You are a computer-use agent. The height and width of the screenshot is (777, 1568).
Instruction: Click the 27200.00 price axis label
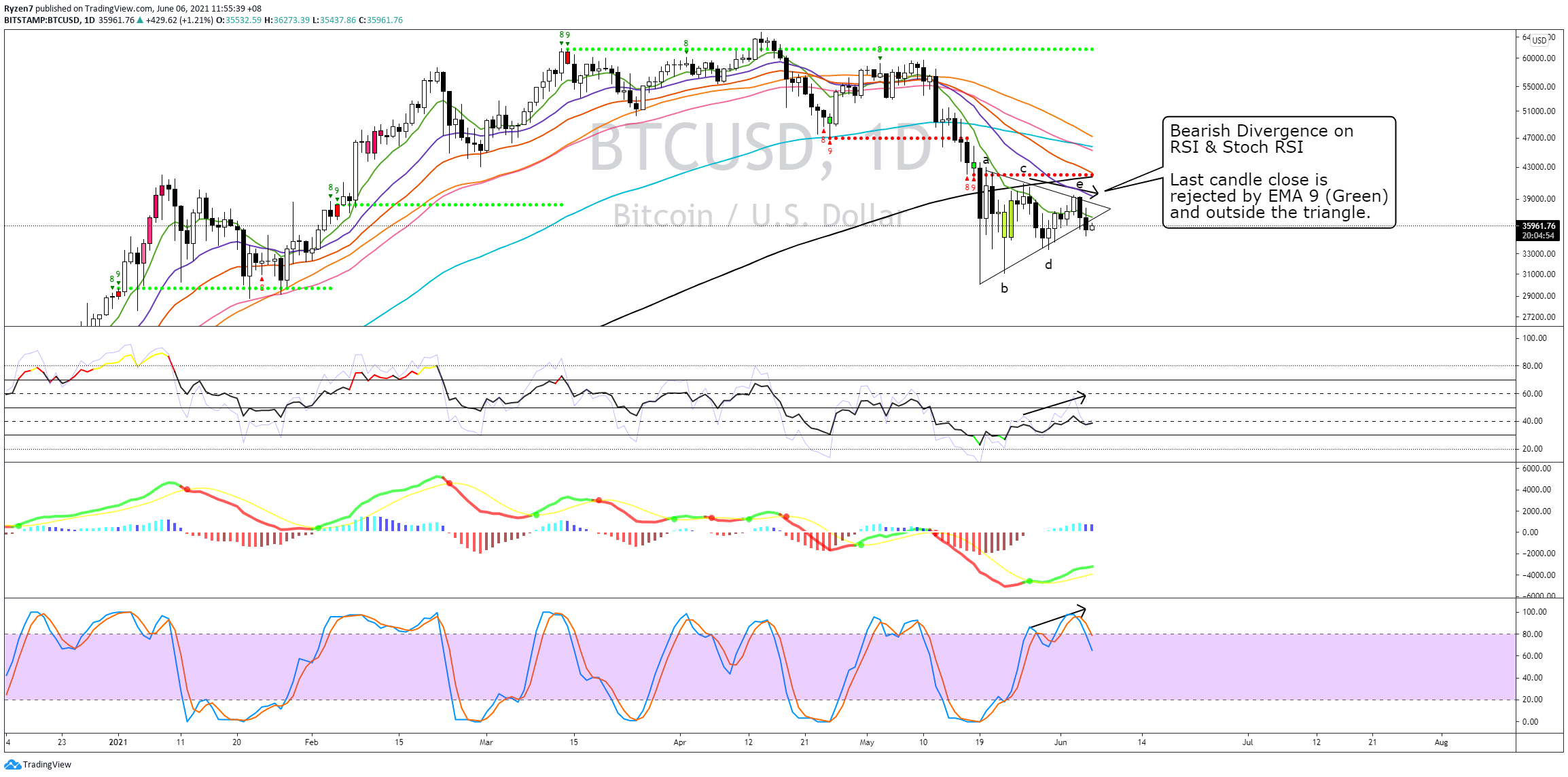(1539, 317)
